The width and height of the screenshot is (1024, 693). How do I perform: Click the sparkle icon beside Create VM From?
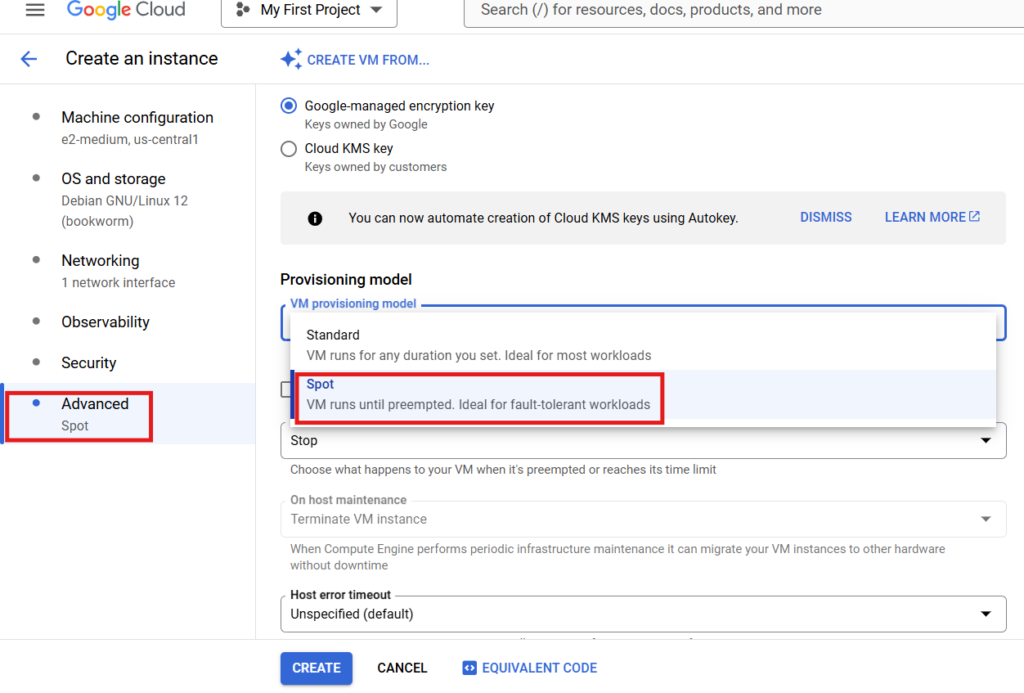[x=291, y=60]
